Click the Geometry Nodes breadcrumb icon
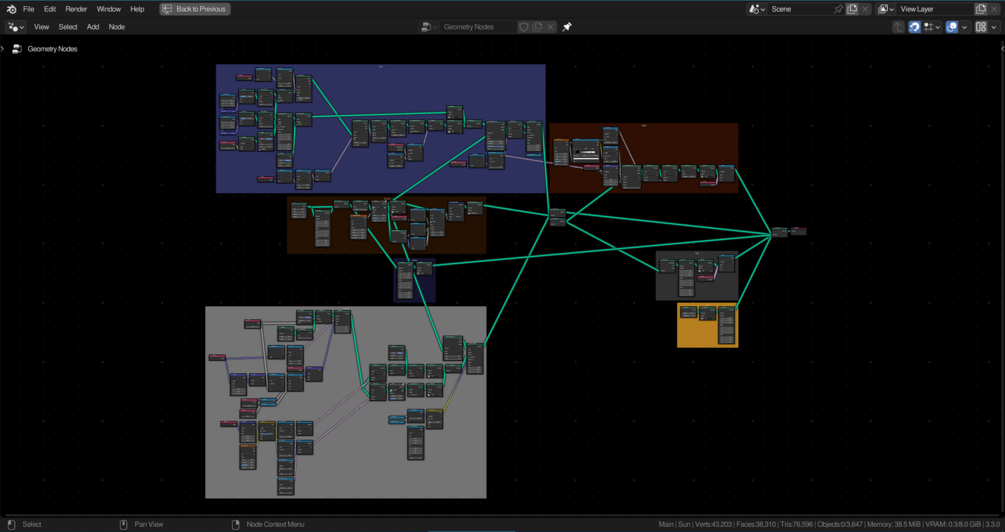Screen dimensions: 1005x532 click(17, 49)
